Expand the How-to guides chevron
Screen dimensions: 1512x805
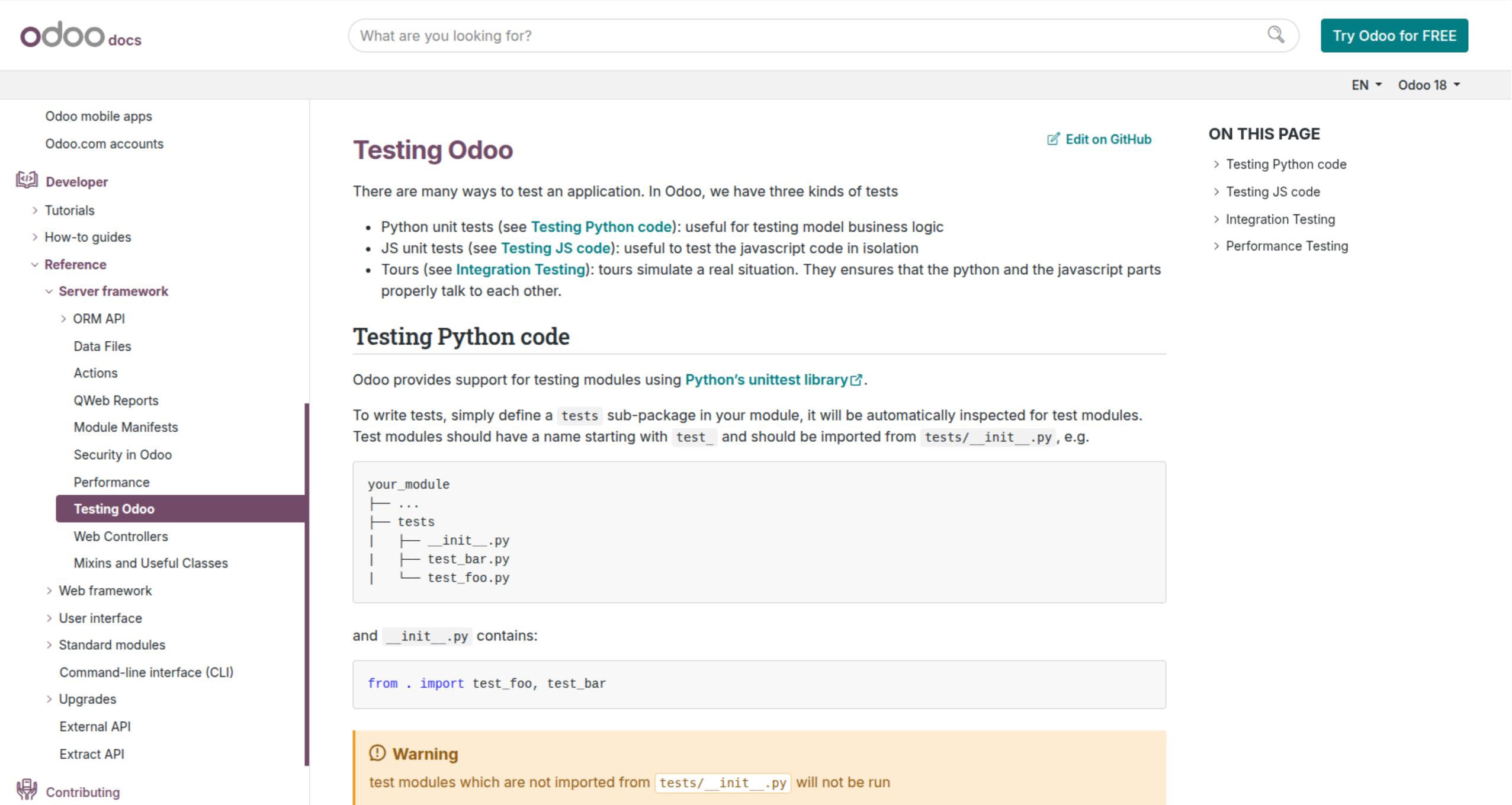[35, 237]
